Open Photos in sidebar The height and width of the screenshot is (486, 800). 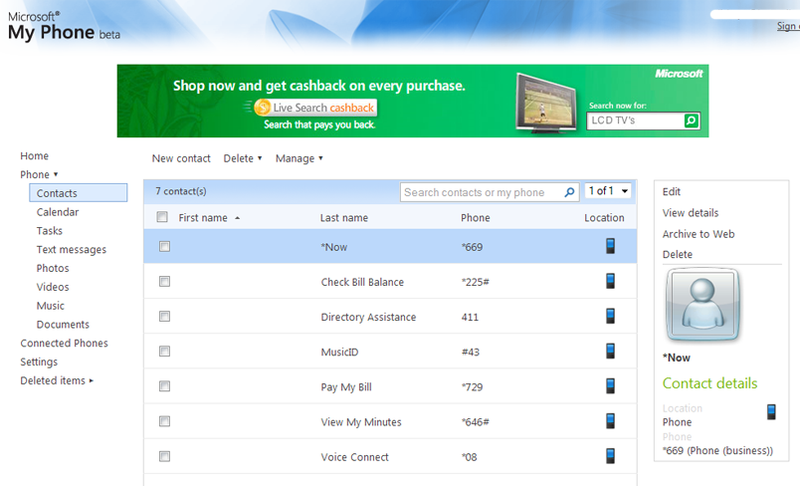tap(53, 268)
